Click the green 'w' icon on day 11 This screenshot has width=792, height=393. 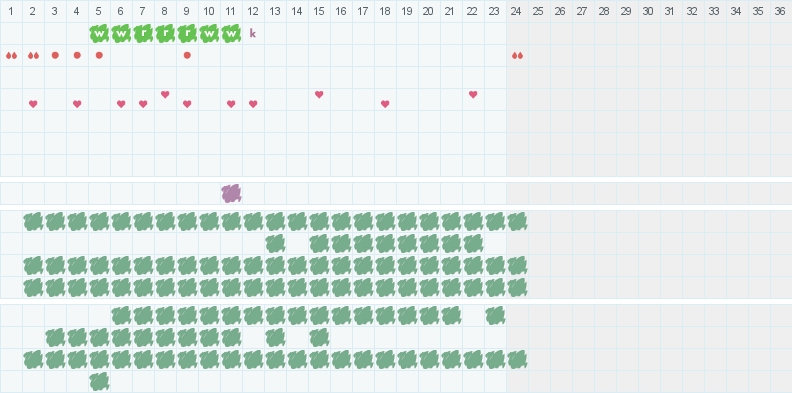coord(231,34)
